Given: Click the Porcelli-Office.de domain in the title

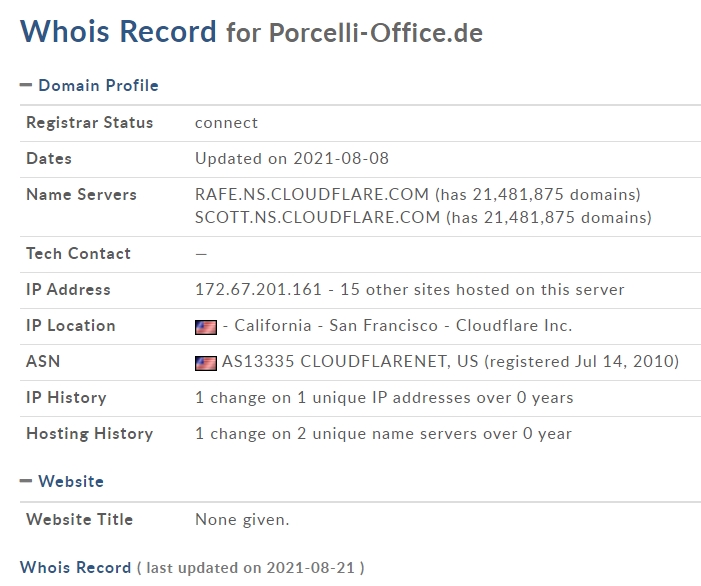Looking at the screenshot, I should tap(375, 33).
